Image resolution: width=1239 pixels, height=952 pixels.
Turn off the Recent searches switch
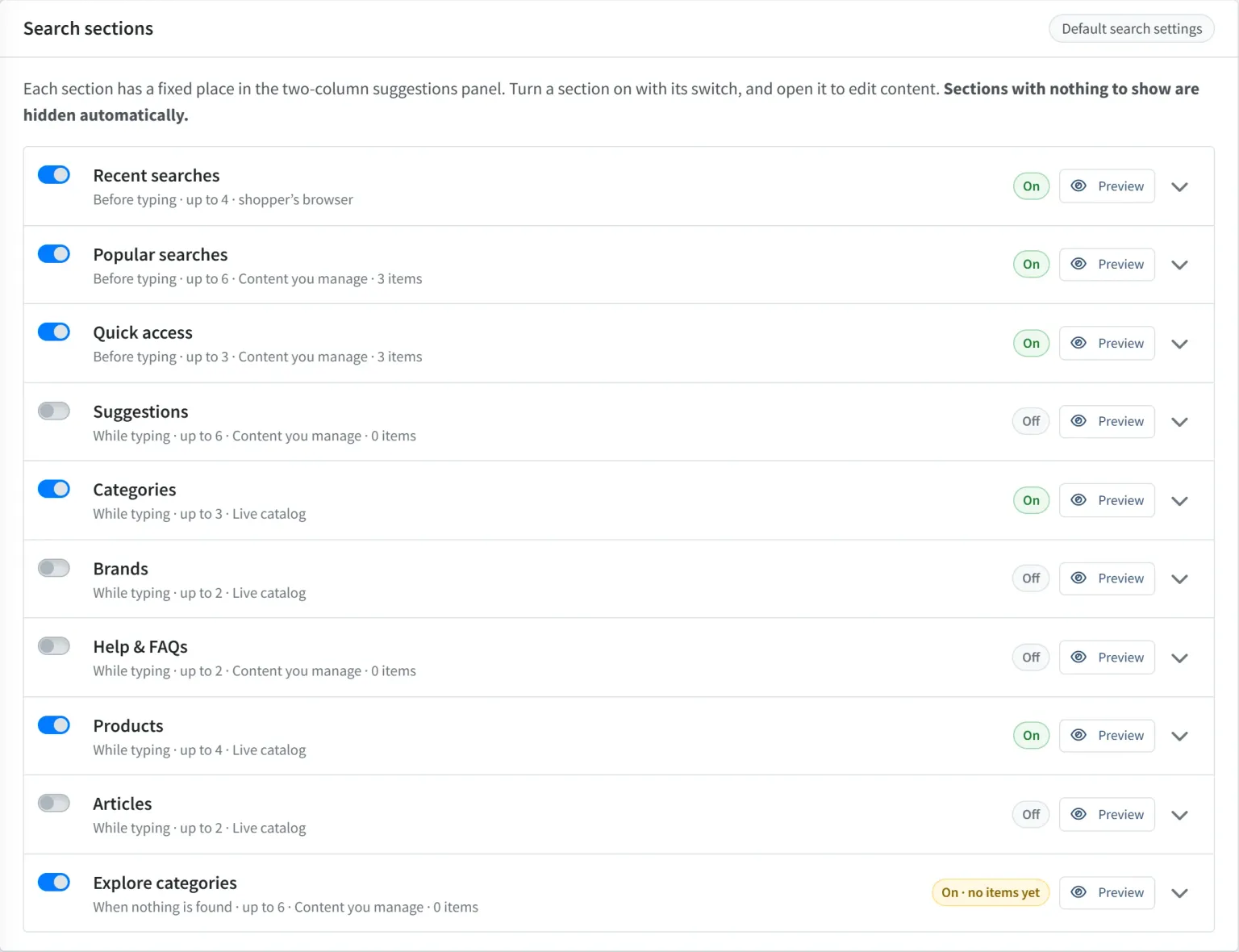click(x=54, y=175)
